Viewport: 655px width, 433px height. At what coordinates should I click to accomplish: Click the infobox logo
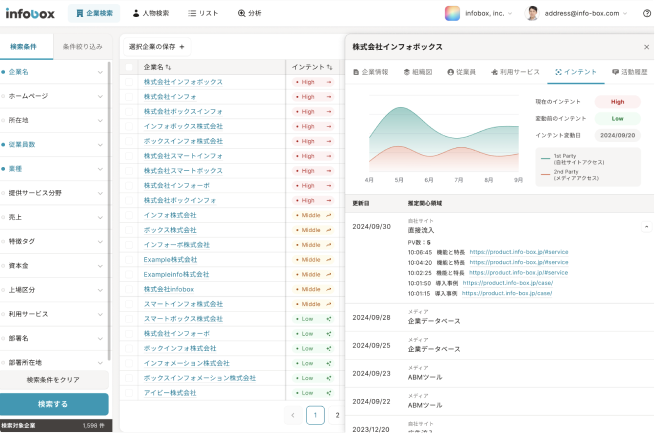click(x=29, y=13)
